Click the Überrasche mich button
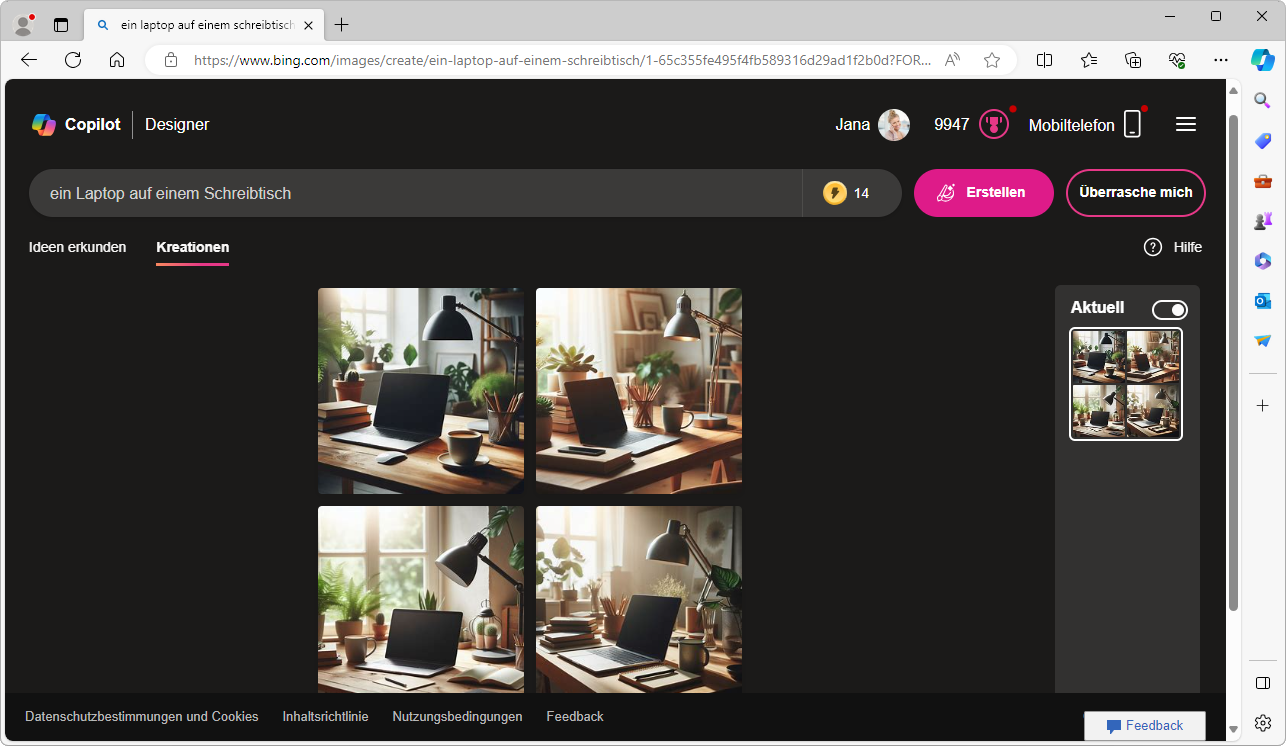The image size is (1286, 746). (x=1135, y=193)
